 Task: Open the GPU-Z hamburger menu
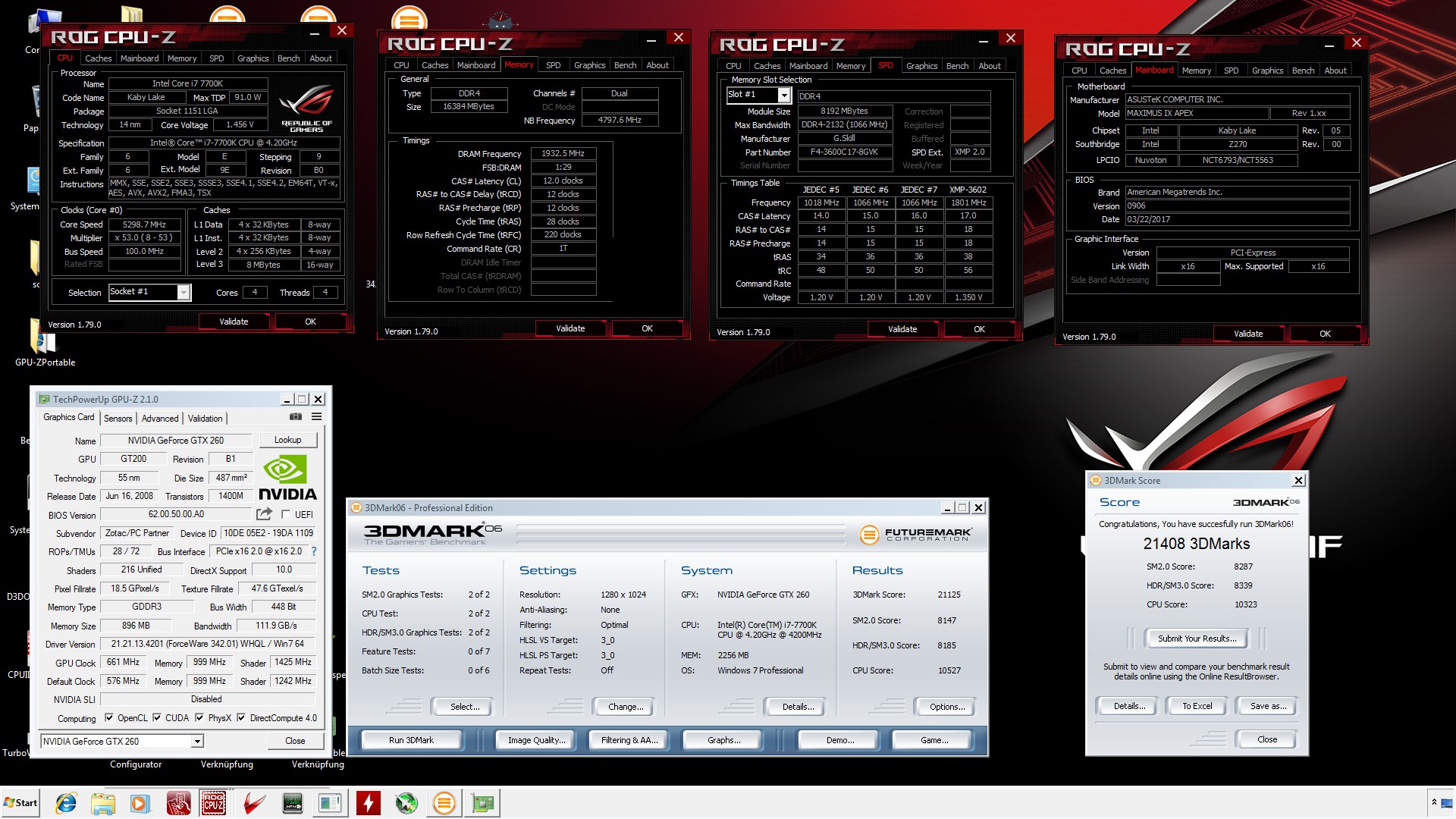[x=317, y=417]
